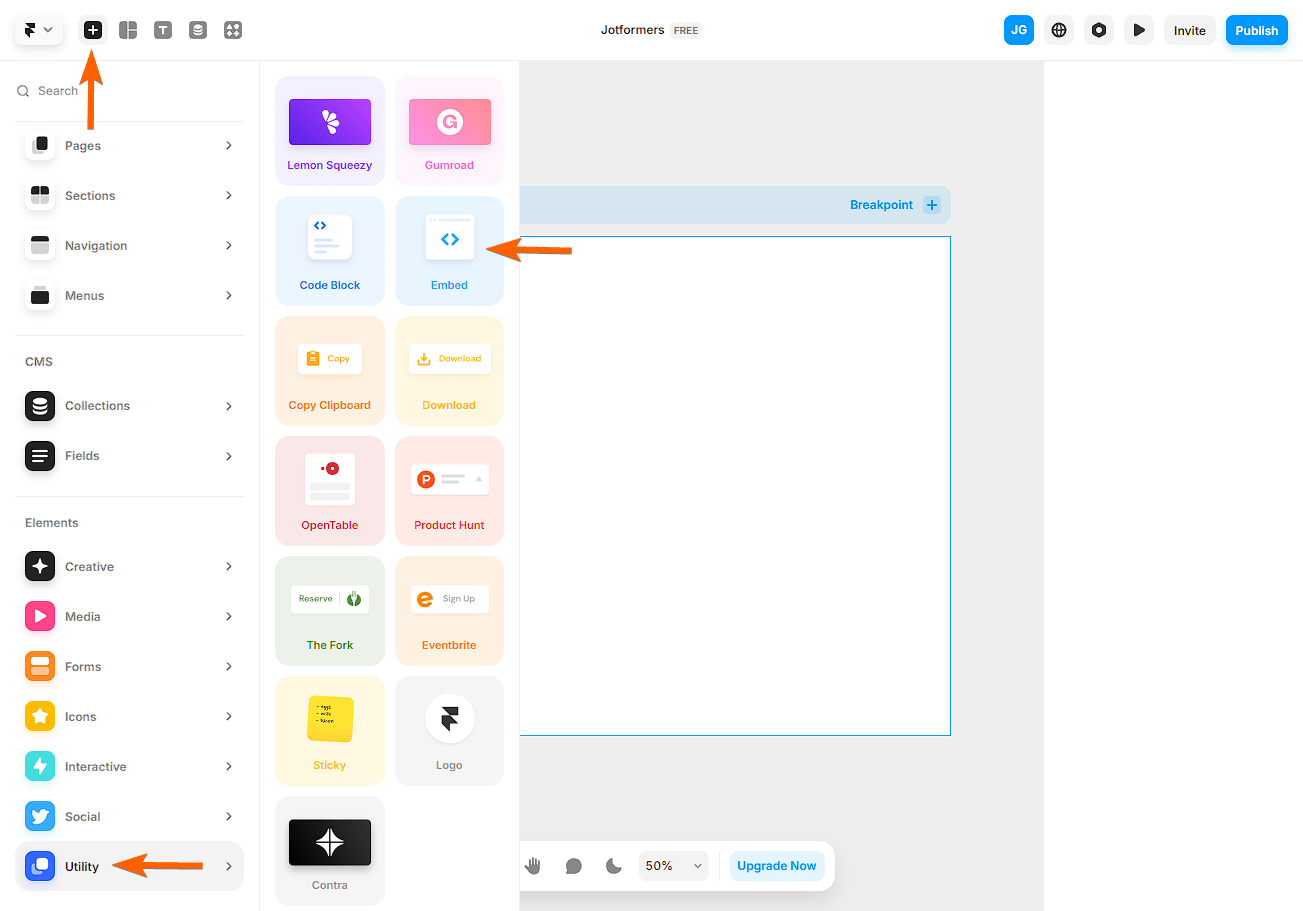Viewport: 1303px width, 911px height.
Task: Click the Publish button
Action: 1257,30
